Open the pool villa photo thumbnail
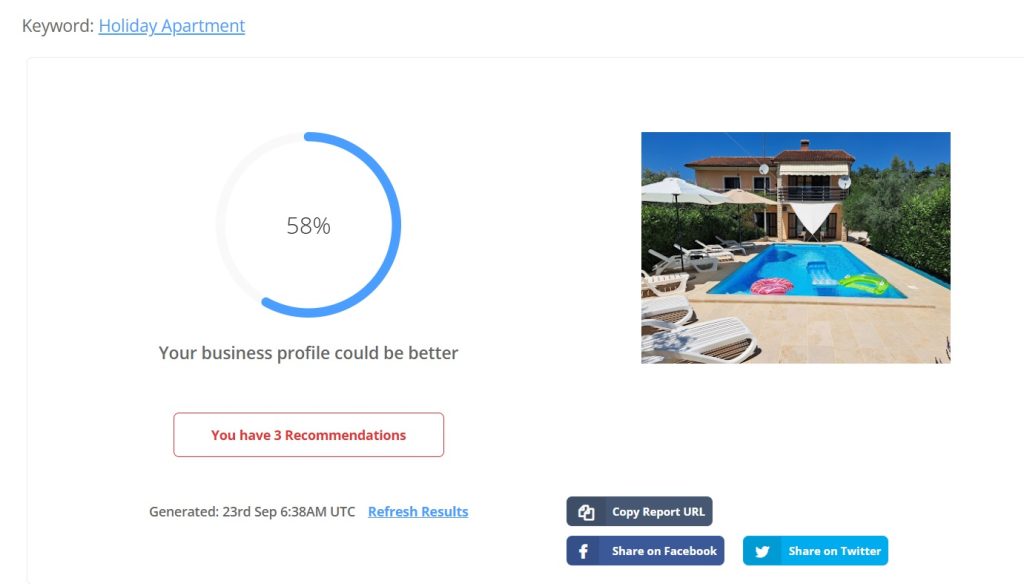This screenshot has width=1024, height=584. [795, 247]
